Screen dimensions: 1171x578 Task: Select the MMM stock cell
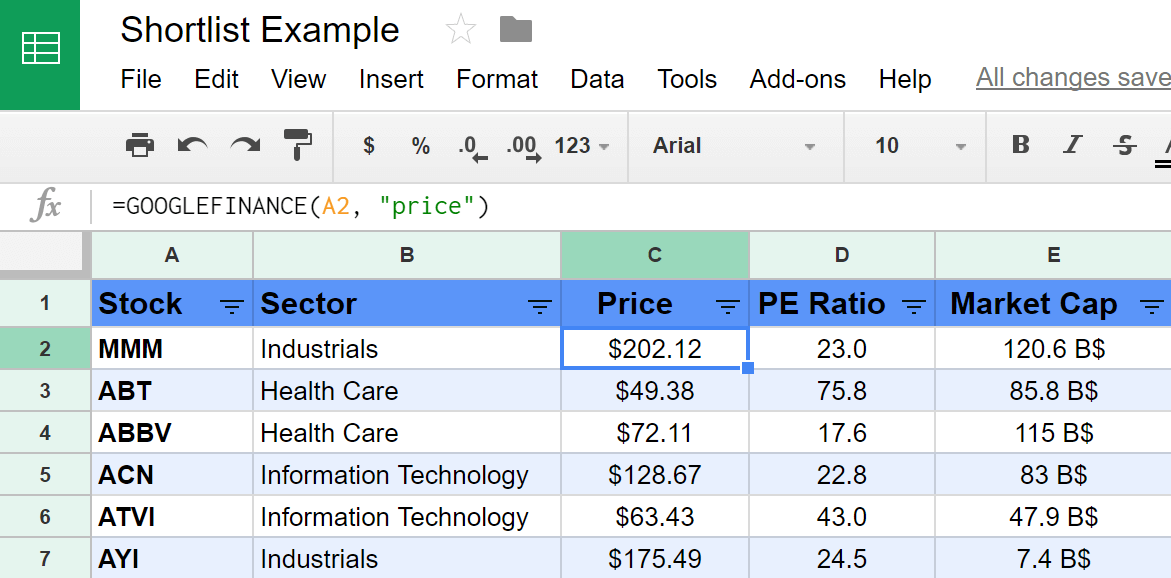coord(172,349)
